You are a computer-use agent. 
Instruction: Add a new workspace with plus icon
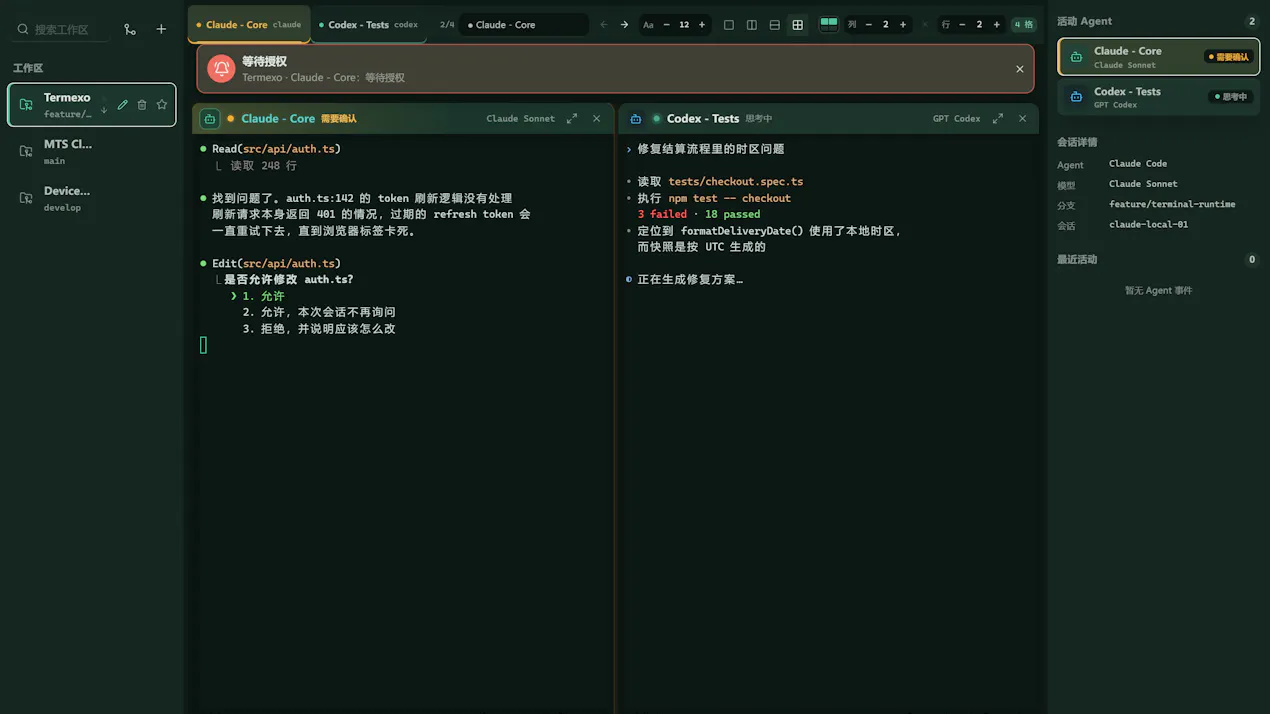pyautogui.click(x=161, y=29)
